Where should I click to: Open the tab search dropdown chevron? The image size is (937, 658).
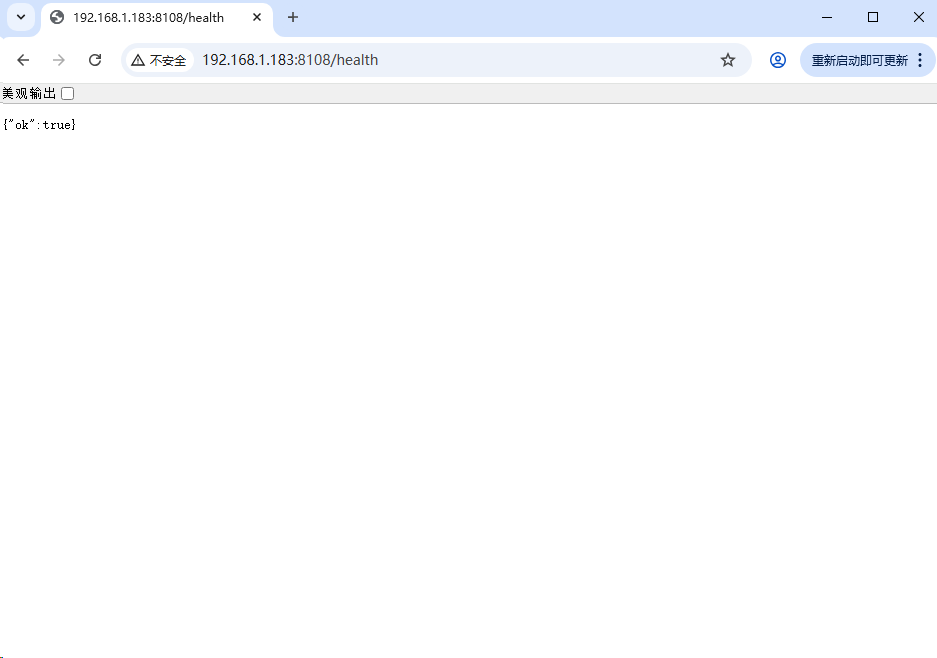click(20, 17)
